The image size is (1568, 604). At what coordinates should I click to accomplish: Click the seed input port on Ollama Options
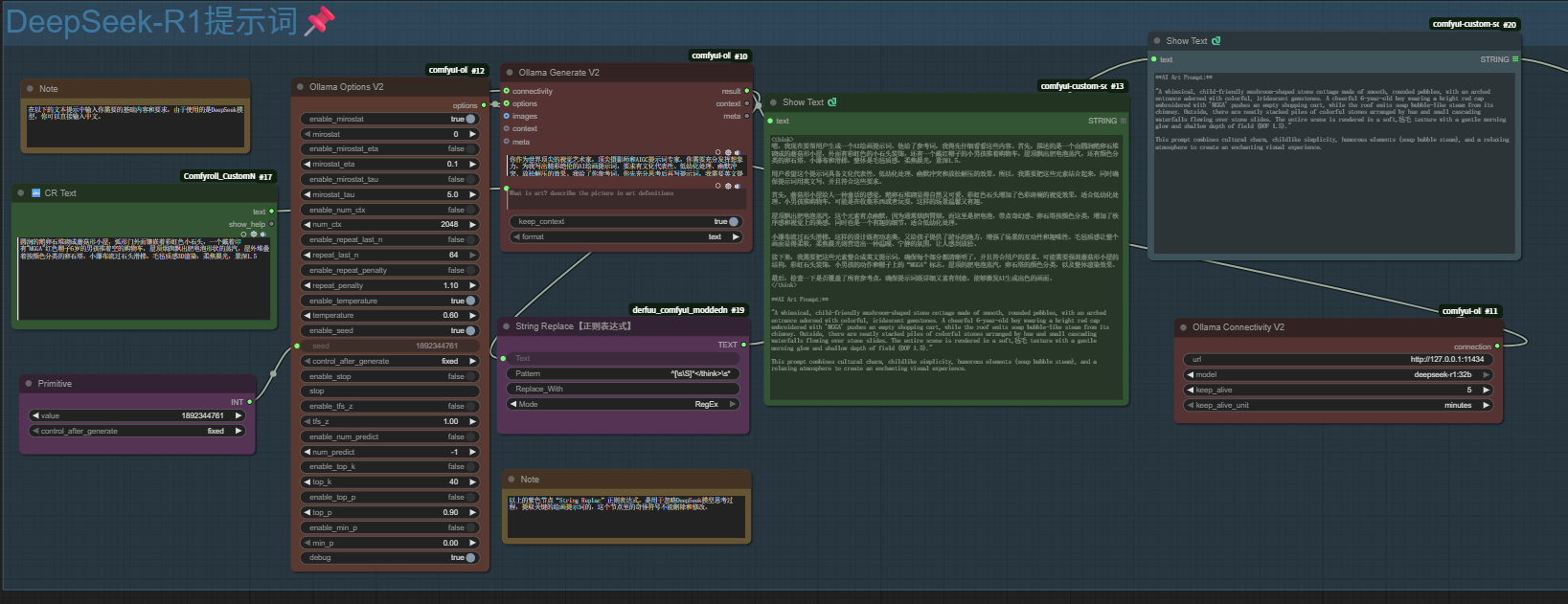pyautogui.click(x=297, y=347)
